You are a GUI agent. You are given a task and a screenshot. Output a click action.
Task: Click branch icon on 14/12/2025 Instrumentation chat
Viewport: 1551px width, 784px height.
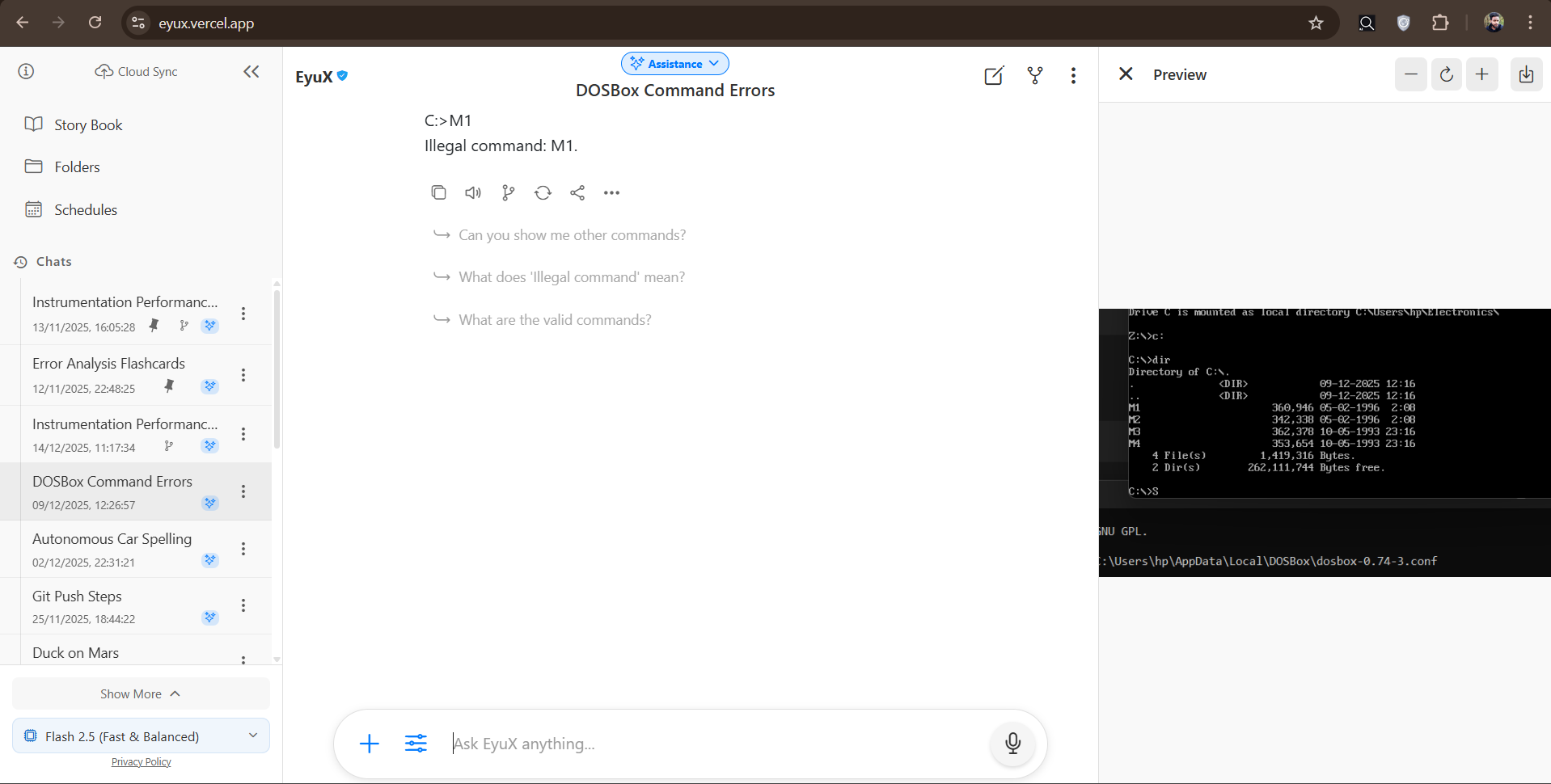point(168,446)
